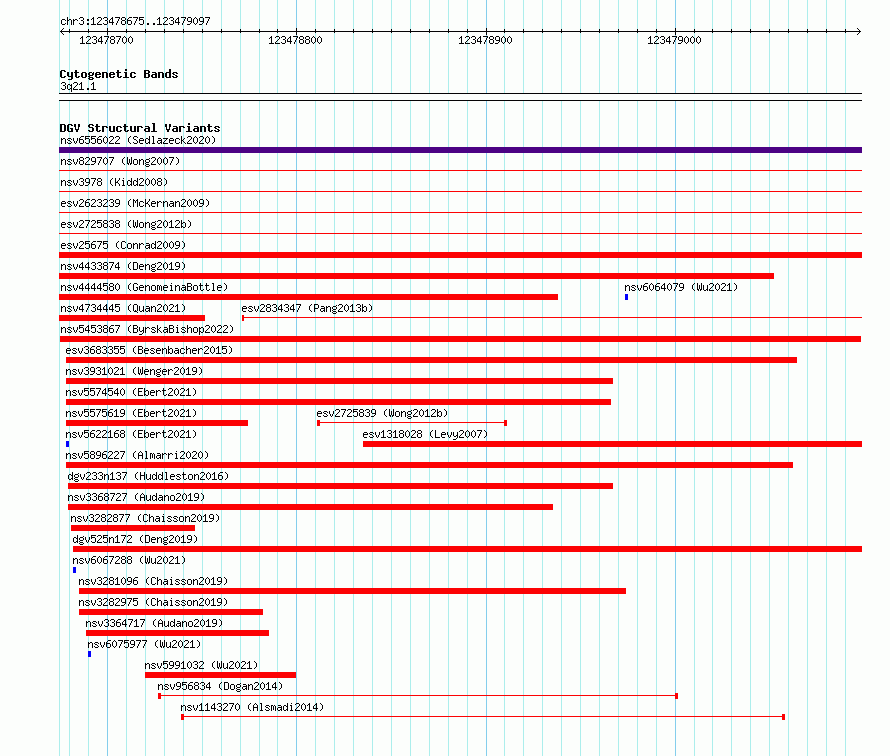Viewport: 890px width, 756px height.
Task: Click the red bar under nsv4734445
Action: [x=132, y=318]
